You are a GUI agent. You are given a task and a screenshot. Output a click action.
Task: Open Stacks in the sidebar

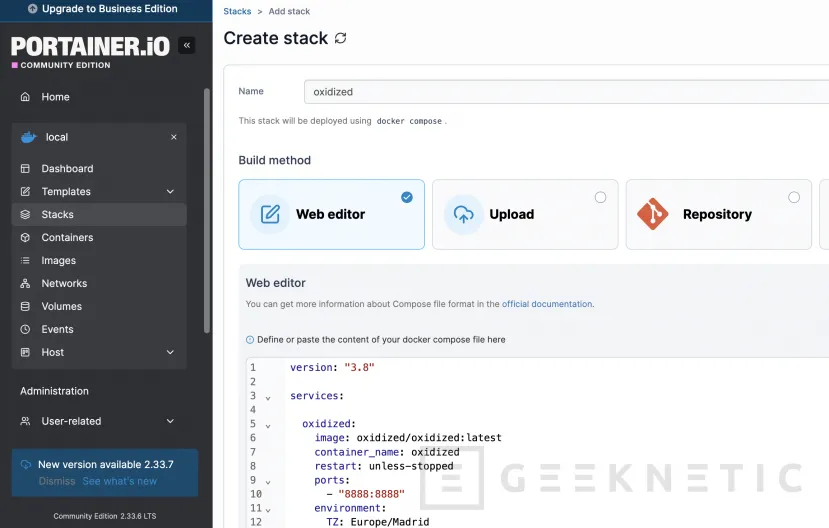pyautogui.click(x=99, y=215)
